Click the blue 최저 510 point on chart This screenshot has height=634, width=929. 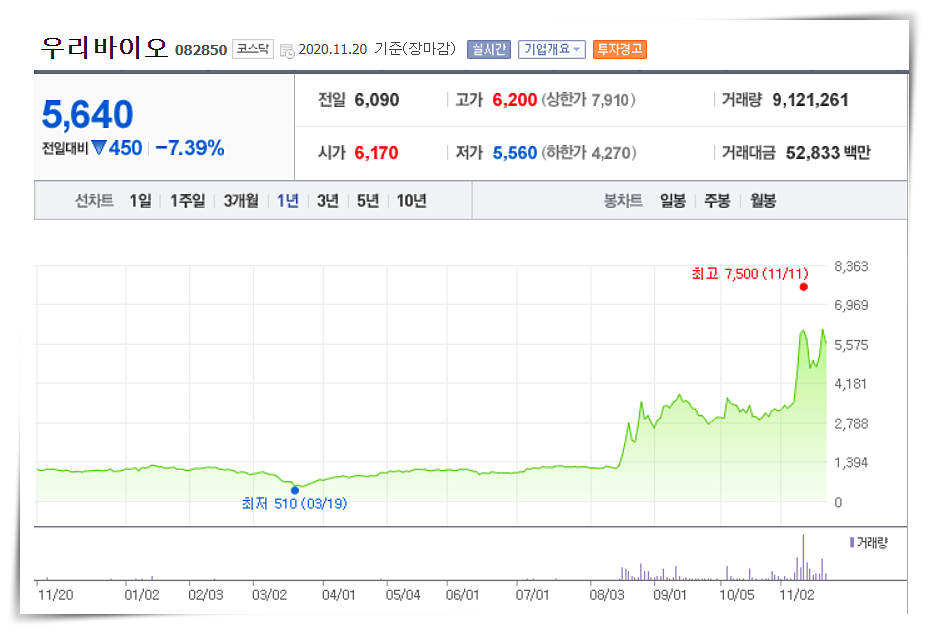pos(295,490)
